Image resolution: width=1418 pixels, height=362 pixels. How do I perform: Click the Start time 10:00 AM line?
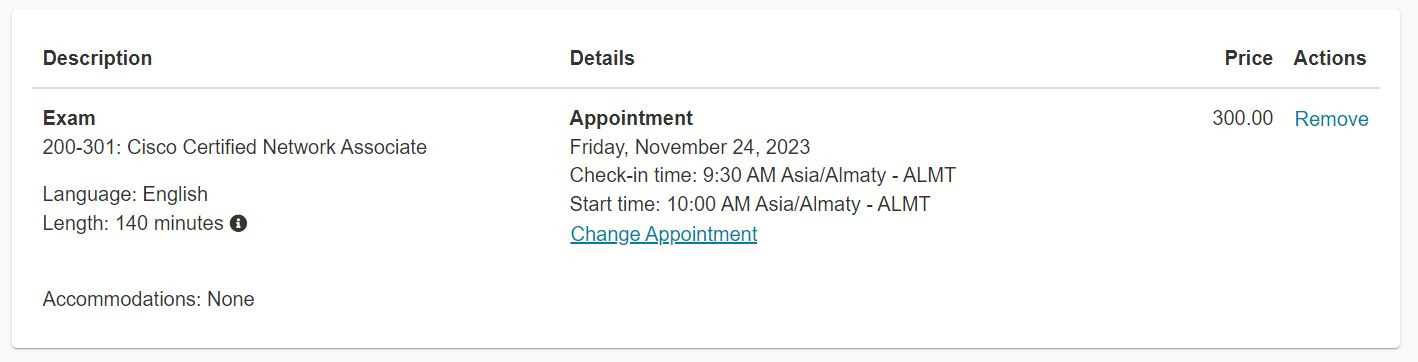pos(750,204)
